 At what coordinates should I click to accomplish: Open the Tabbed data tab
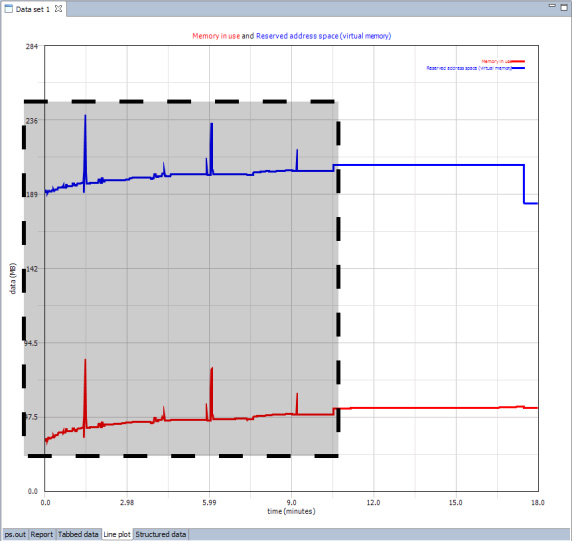click(78, 534)
